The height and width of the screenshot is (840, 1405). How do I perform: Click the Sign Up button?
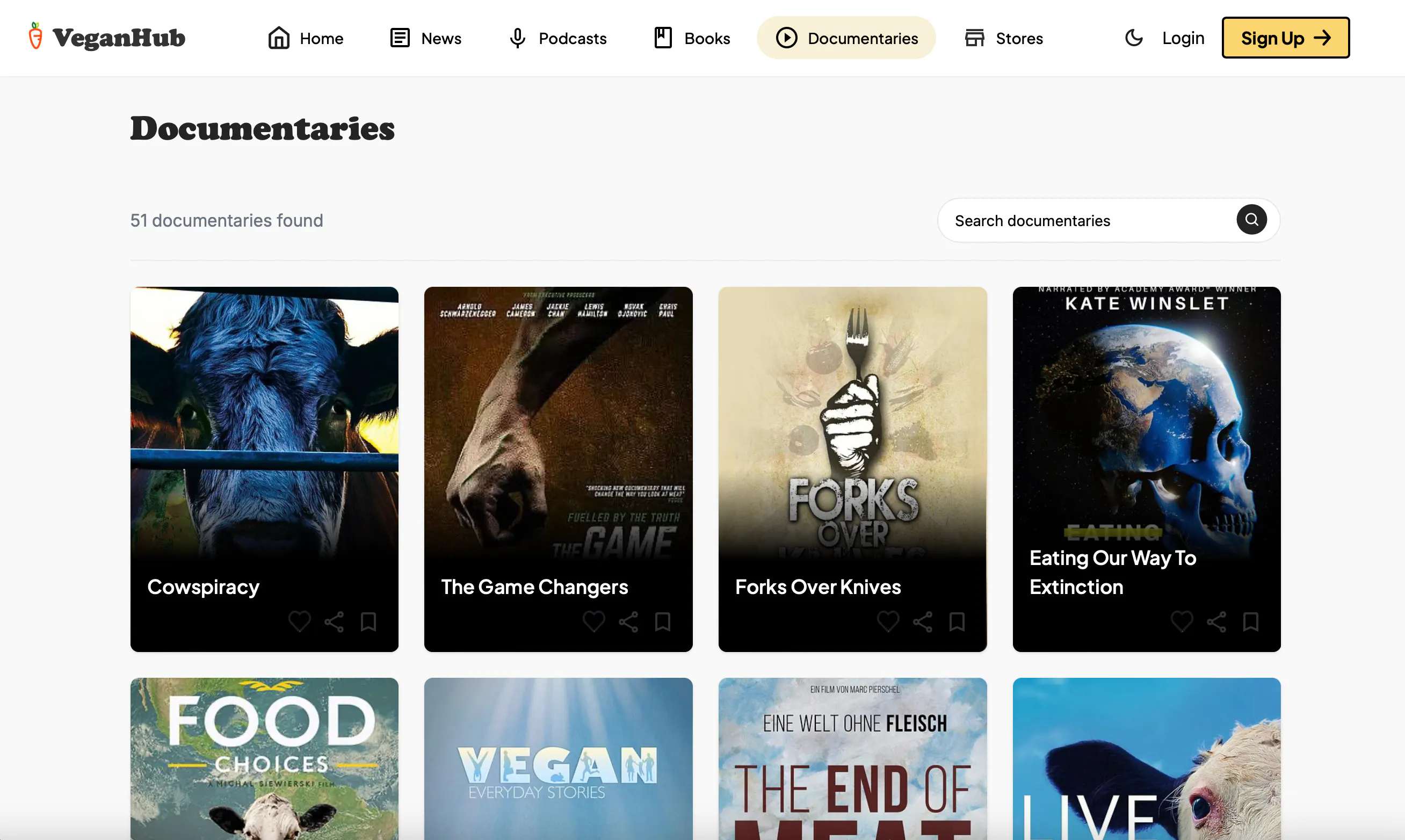1285,38
